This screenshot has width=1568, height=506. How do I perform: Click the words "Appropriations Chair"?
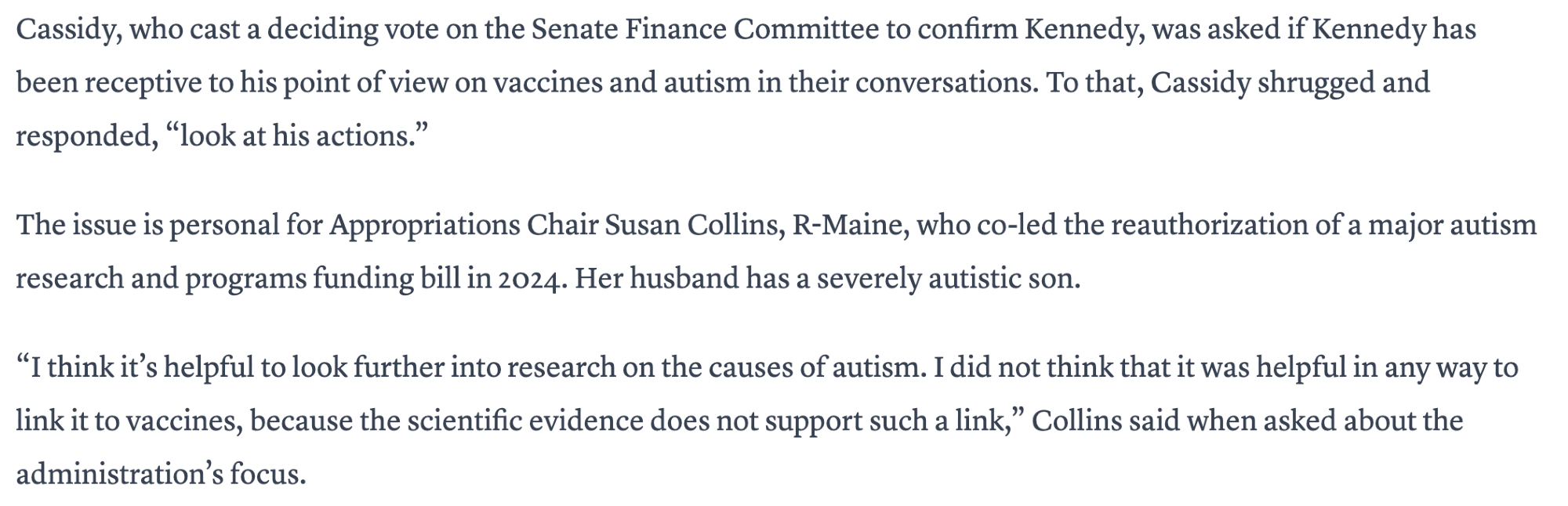tap(463, 226)
